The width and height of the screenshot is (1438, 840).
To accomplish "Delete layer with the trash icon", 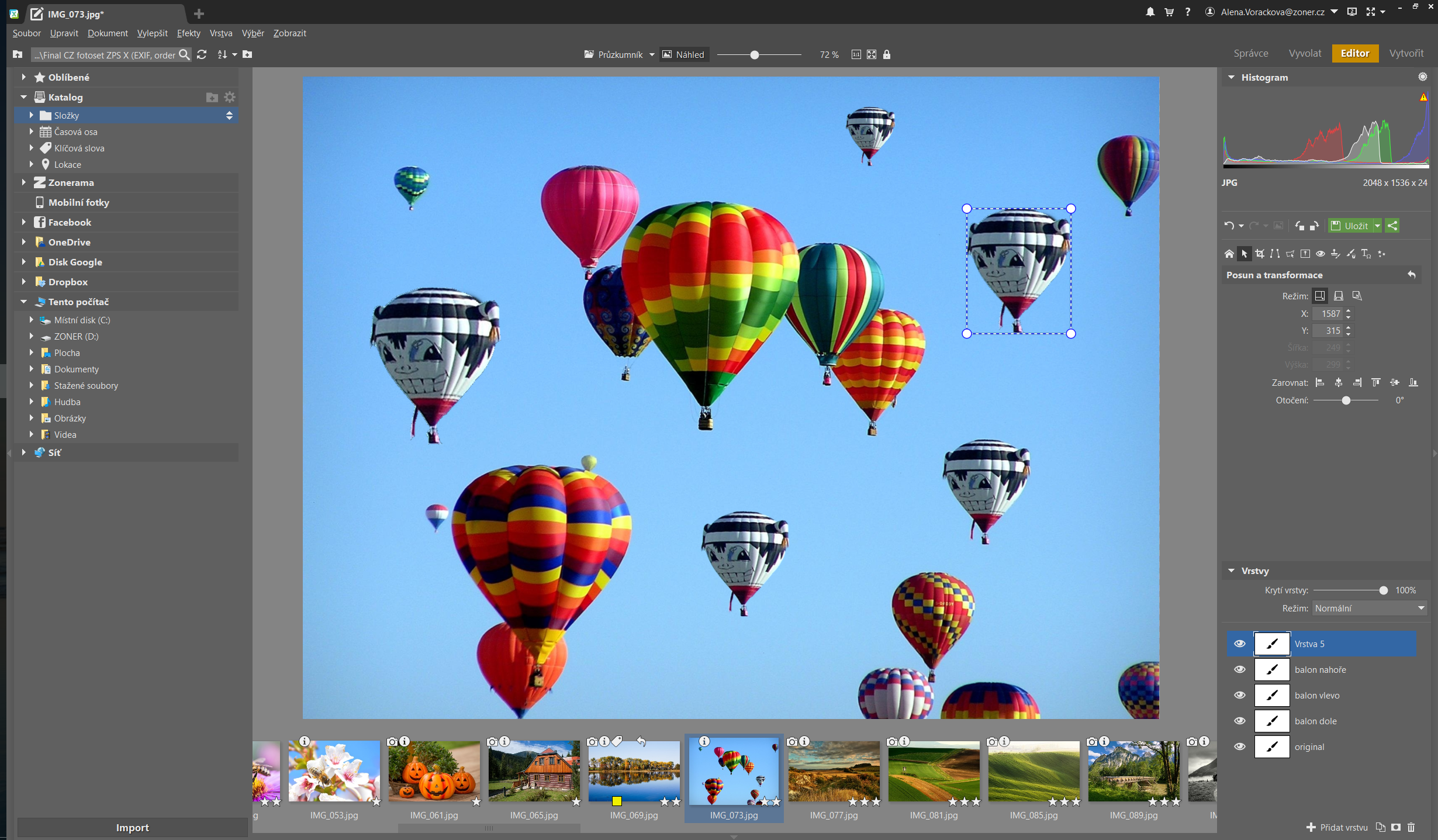I will pos(1411,827).
